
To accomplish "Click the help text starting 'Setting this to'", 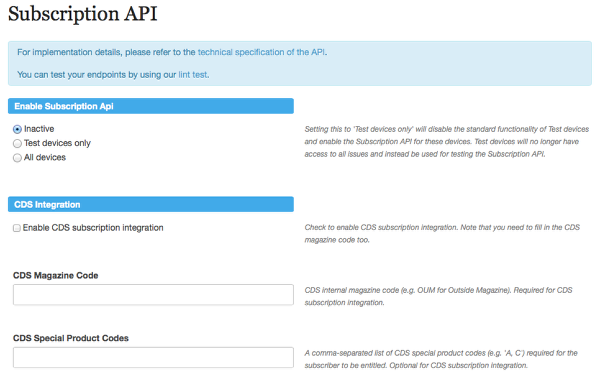I will coord(447,142).
